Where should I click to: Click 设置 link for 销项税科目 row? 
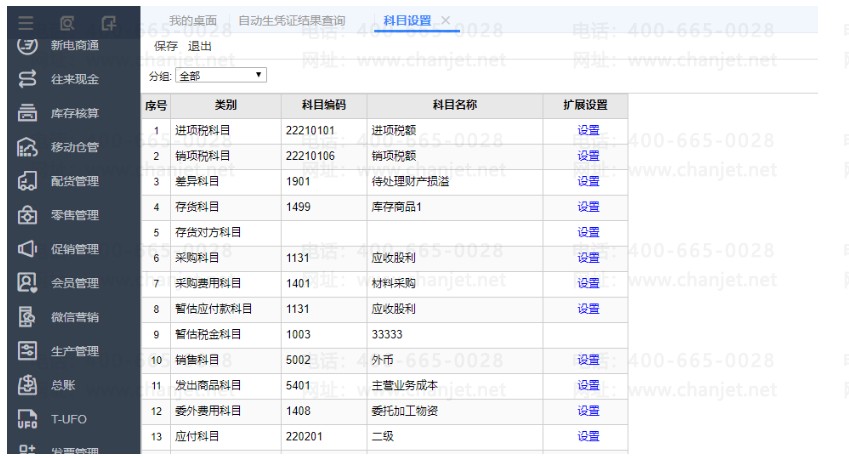[x=588, y=155]
